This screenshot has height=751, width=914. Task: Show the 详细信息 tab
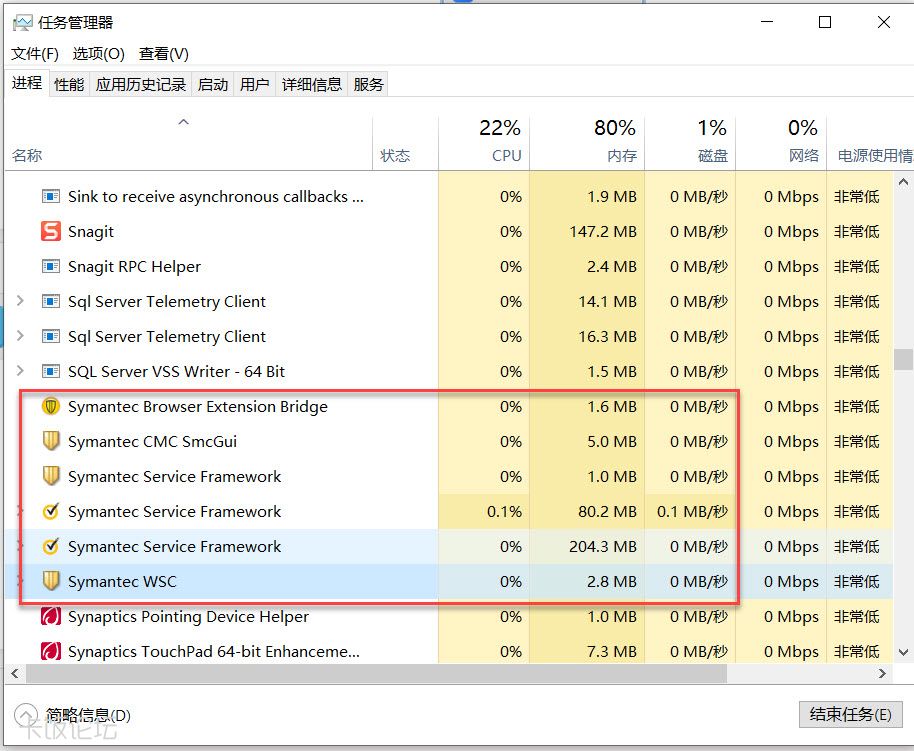311,85
